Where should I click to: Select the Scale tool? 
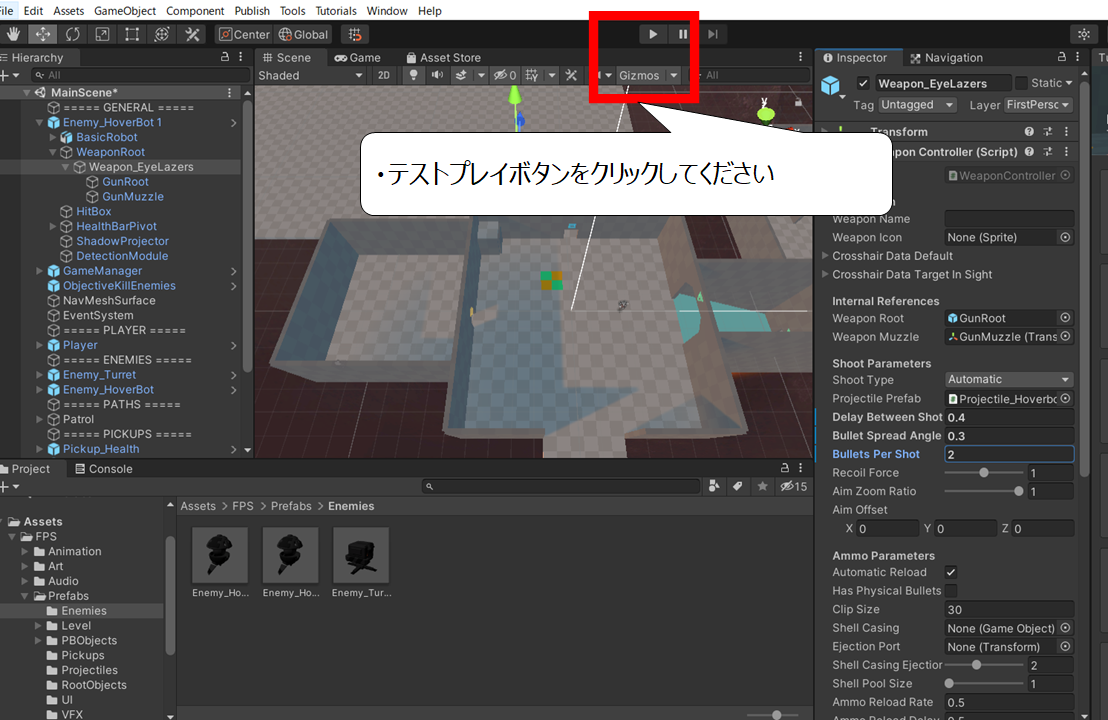(x=102, y=34)
